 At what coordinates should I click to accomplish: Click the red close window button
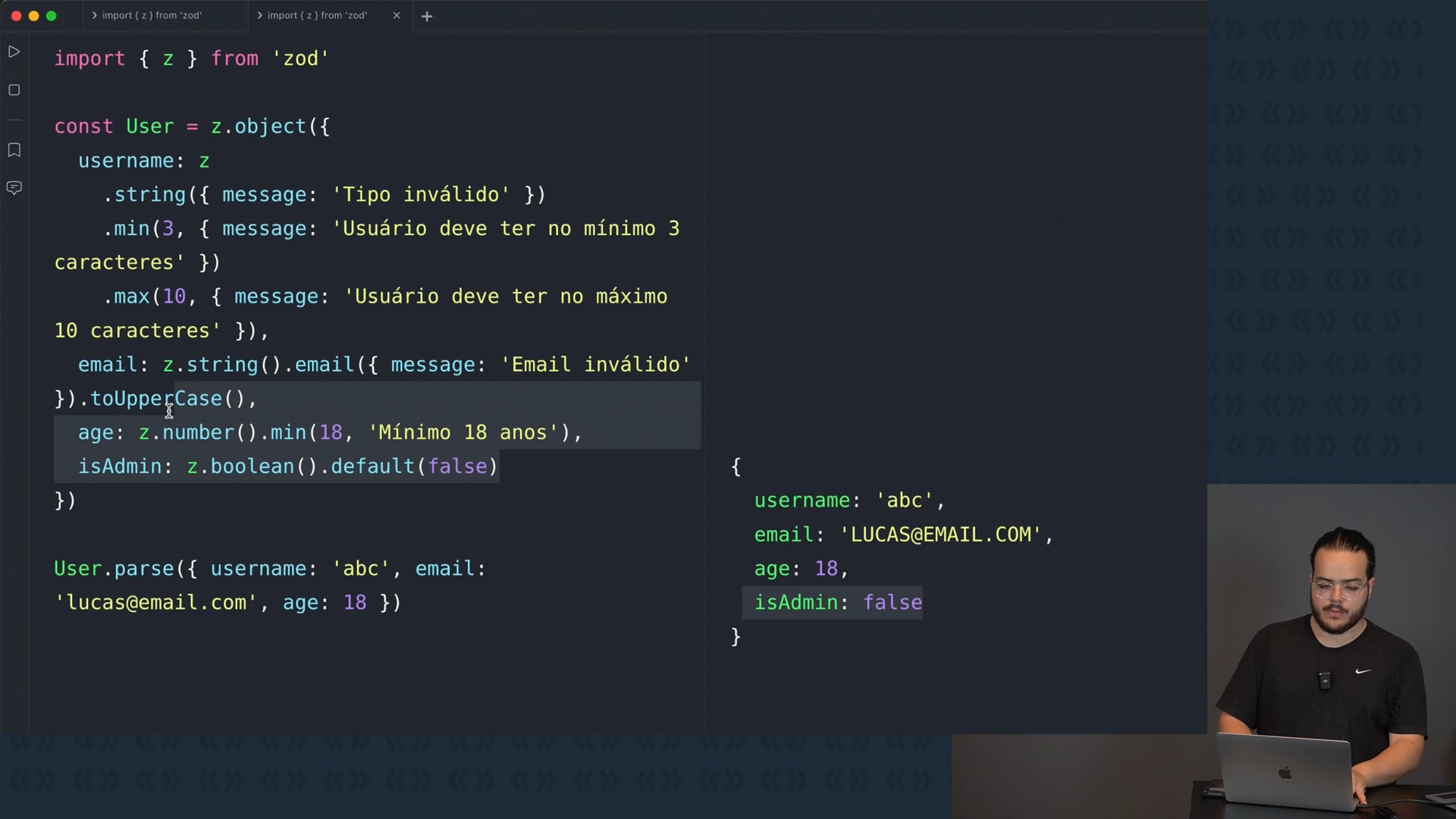pos(16,15)
